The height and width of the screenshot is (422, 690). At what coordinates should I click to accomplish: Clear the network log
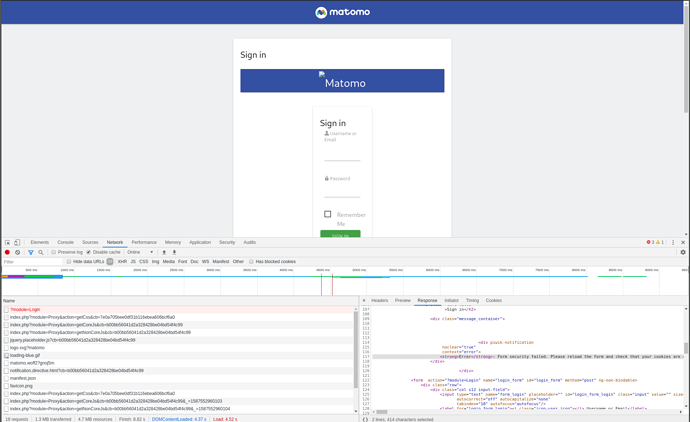pos(18,252)
